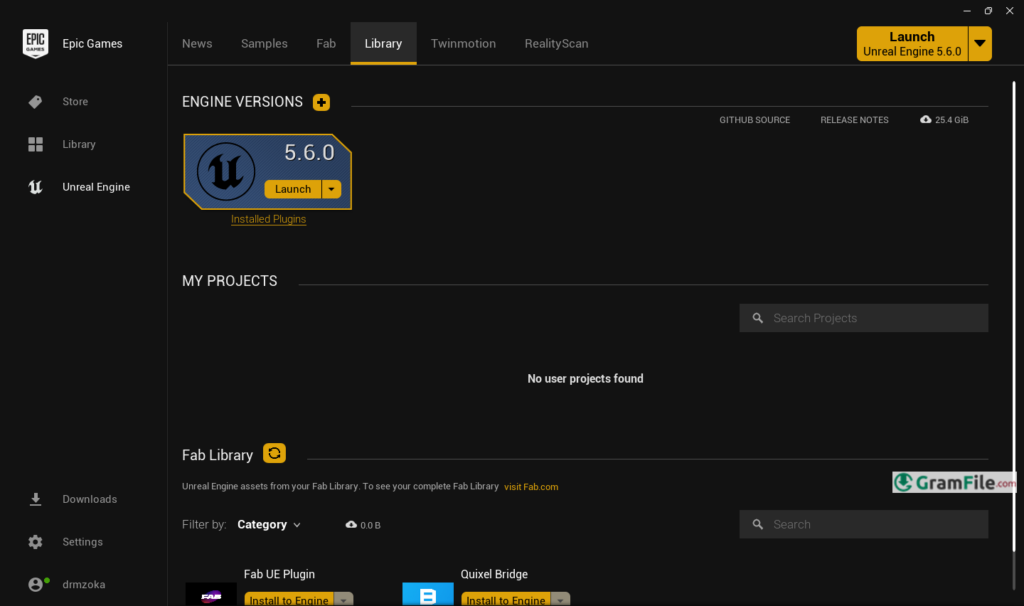Open the Category filter dropdown
Viewport: 1024px width, 606px height.
pyautogui.click(x=268, y=524)
